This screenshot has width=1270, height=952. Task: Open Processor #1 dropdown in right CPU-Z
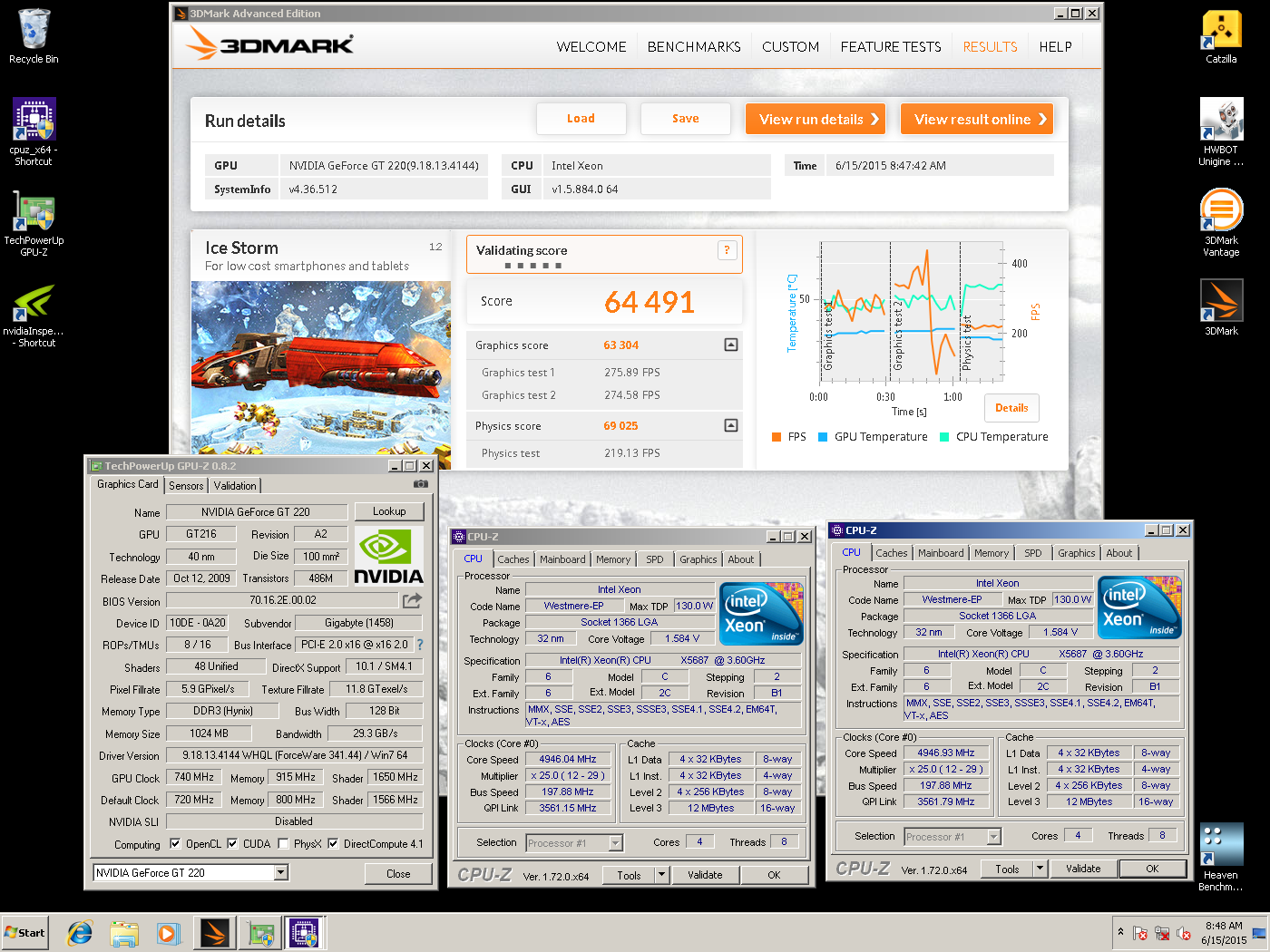point(994,837)
